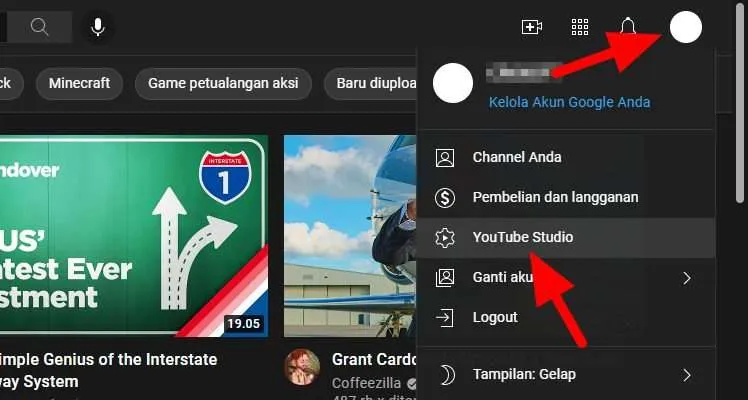Viewport: 748px width, 400px height.
Task: Open YouTube Studio from the menu
Action: click(566, 237)
